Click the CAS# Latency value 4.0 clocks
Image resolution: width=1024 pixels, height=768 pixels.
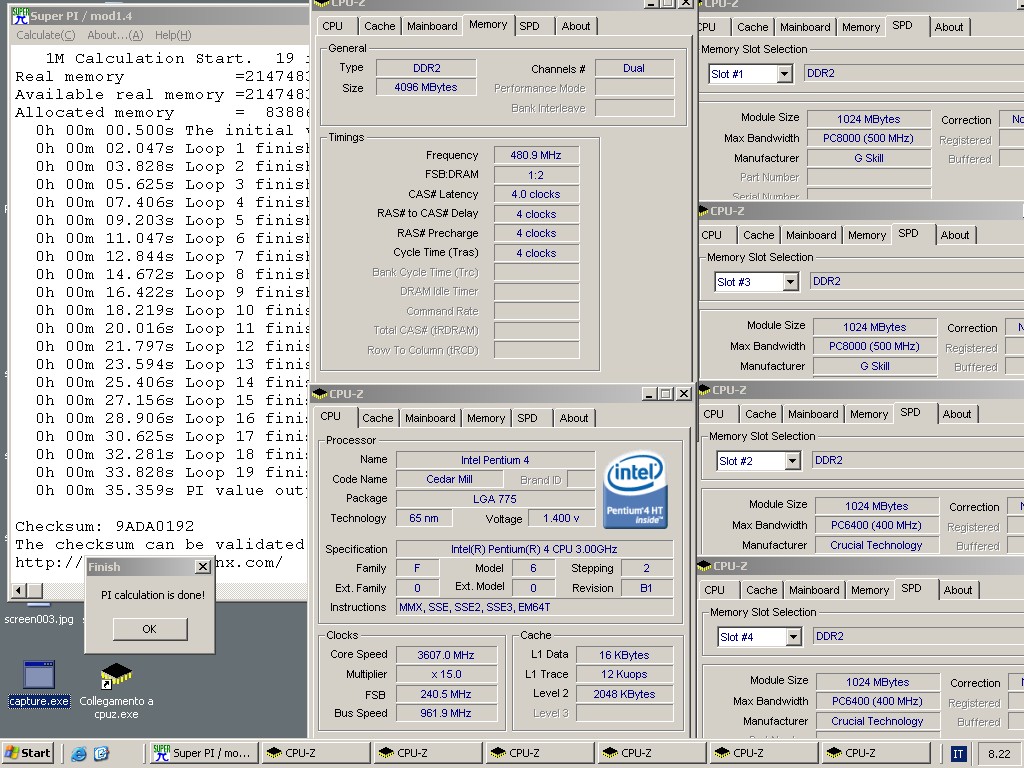536,195
